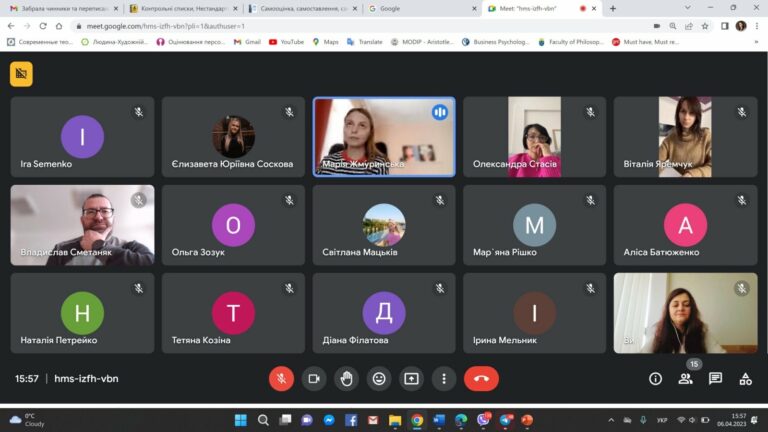Open meeting details info icon

[655, 379]
